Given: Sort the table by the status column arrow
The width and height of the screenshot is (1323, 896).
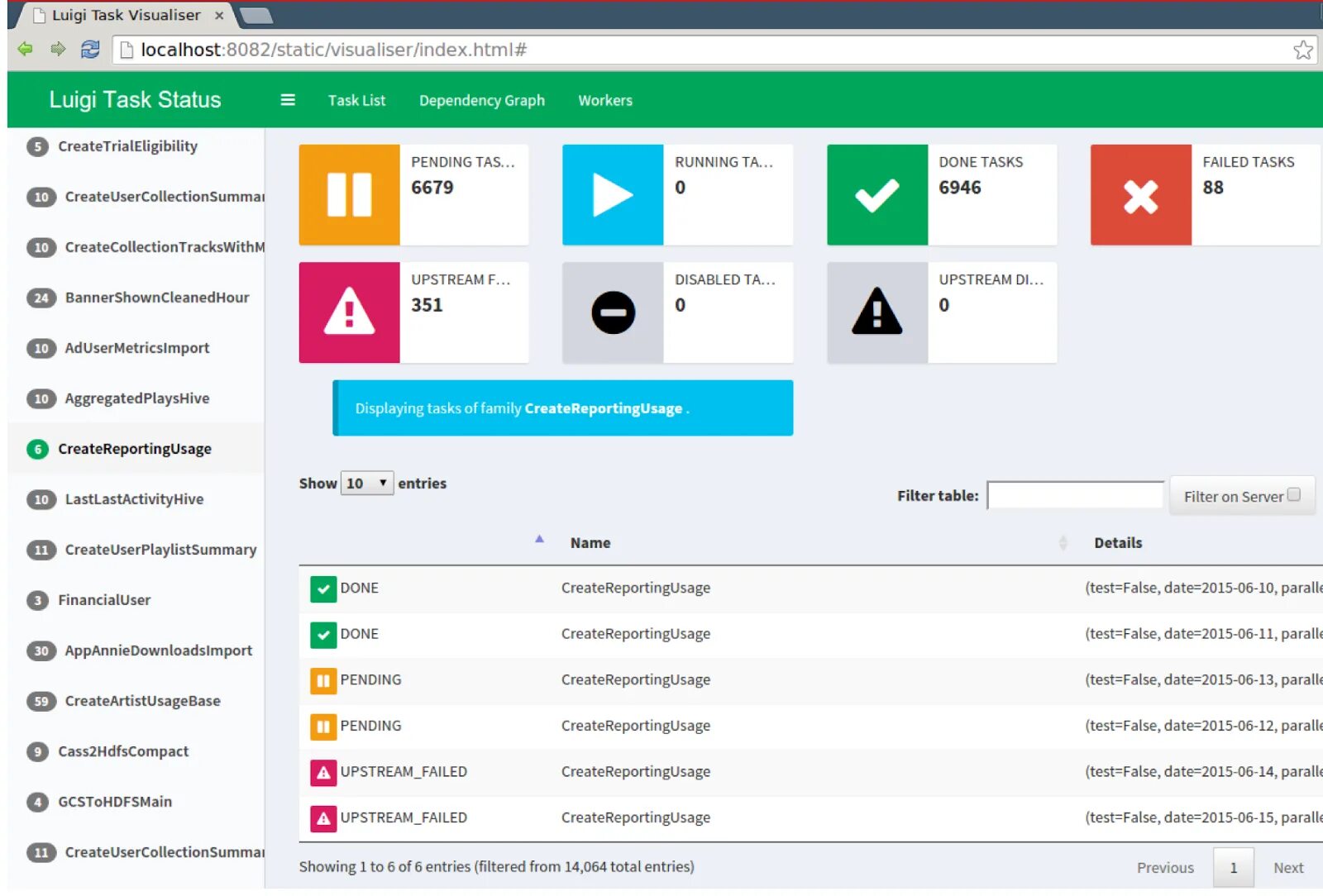Looking at the screenshot, I should click(539, 539).
